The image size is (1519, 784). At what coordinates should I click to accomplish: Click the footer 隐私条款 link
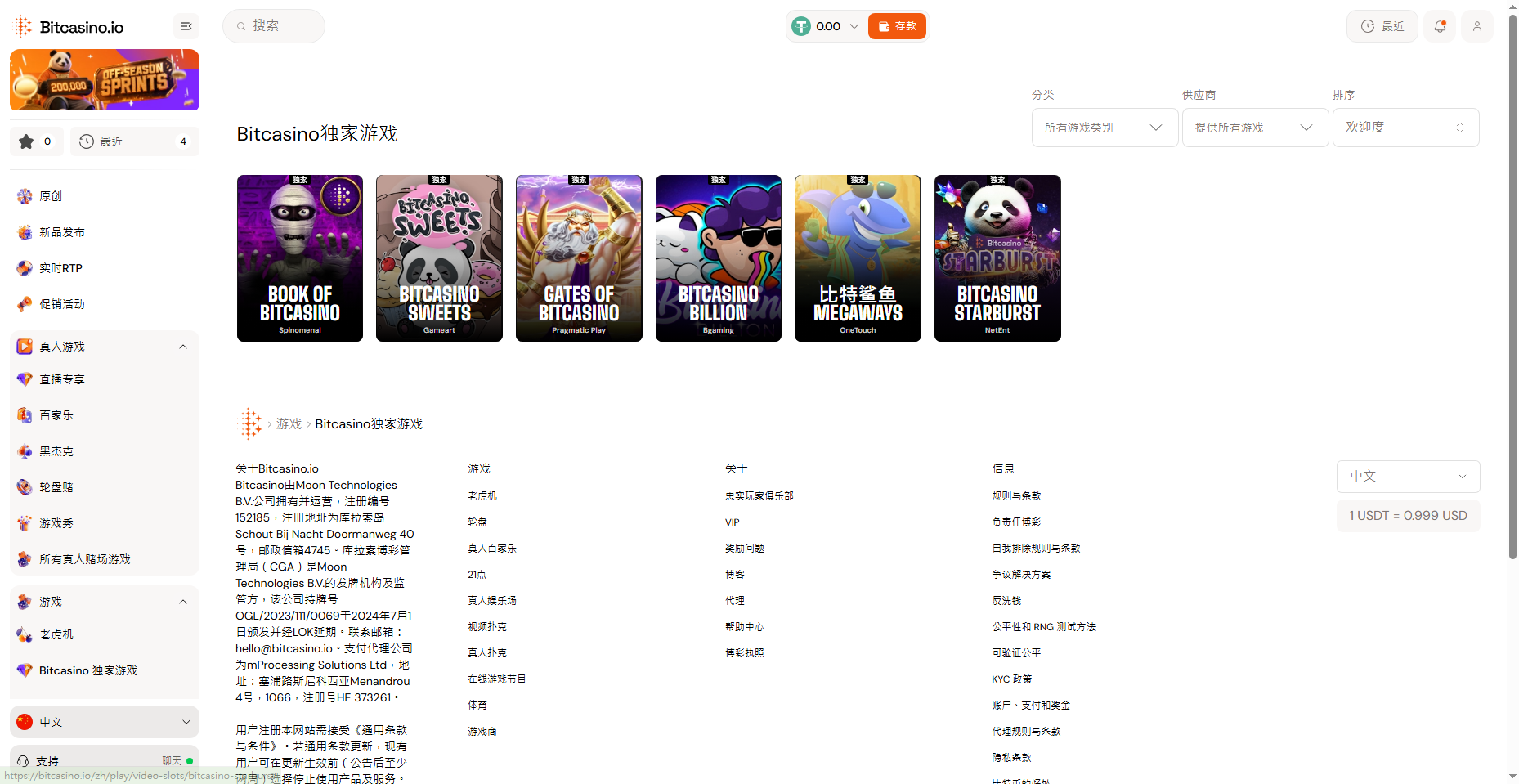(x=1011, y=758)
